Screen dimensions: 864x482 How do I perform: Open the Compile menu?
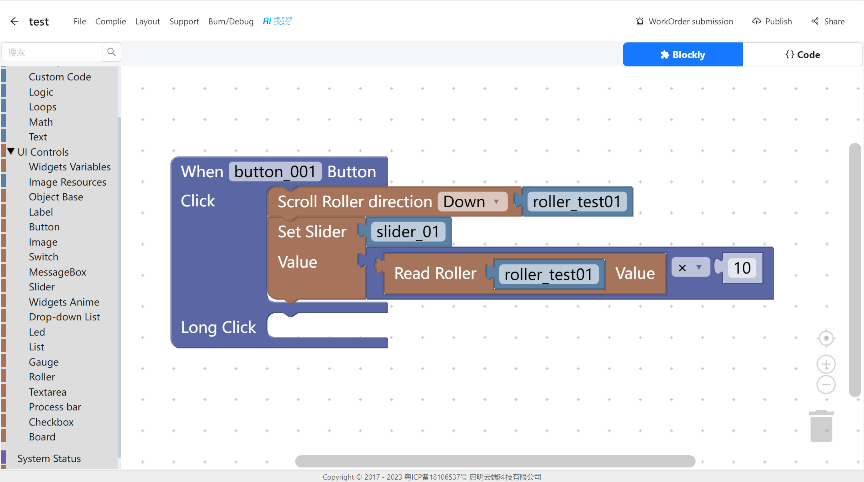(111, 21)
